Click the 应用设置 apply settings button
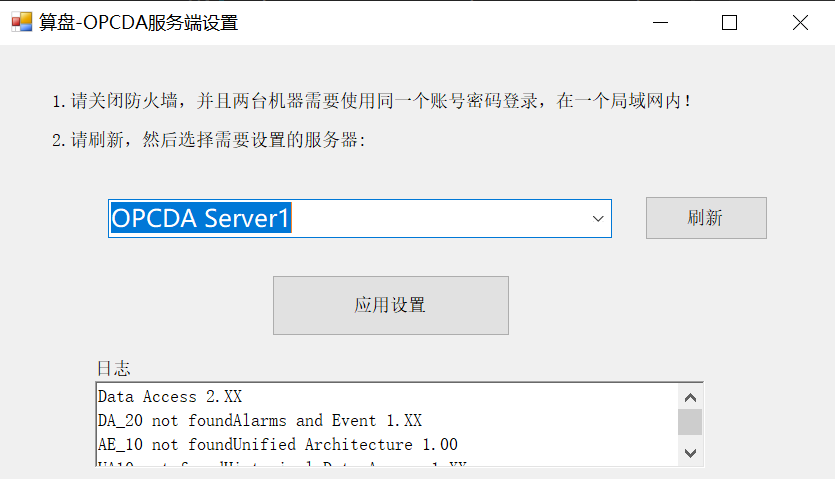The image size is (835, 479). pyautogui.click(x=390, y=305)
